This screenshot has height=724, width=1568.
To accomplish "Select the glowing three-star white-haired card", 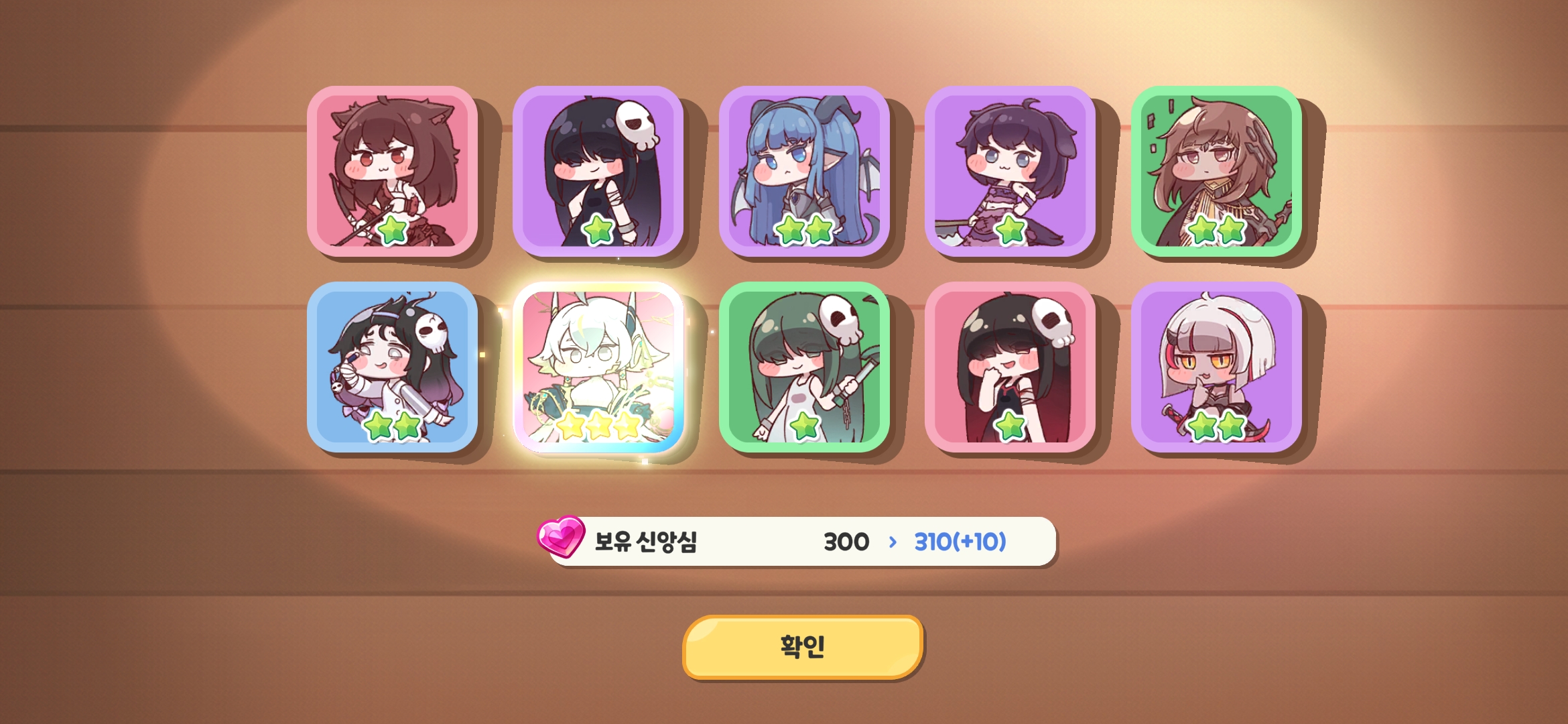I will [x=598, y=367].
